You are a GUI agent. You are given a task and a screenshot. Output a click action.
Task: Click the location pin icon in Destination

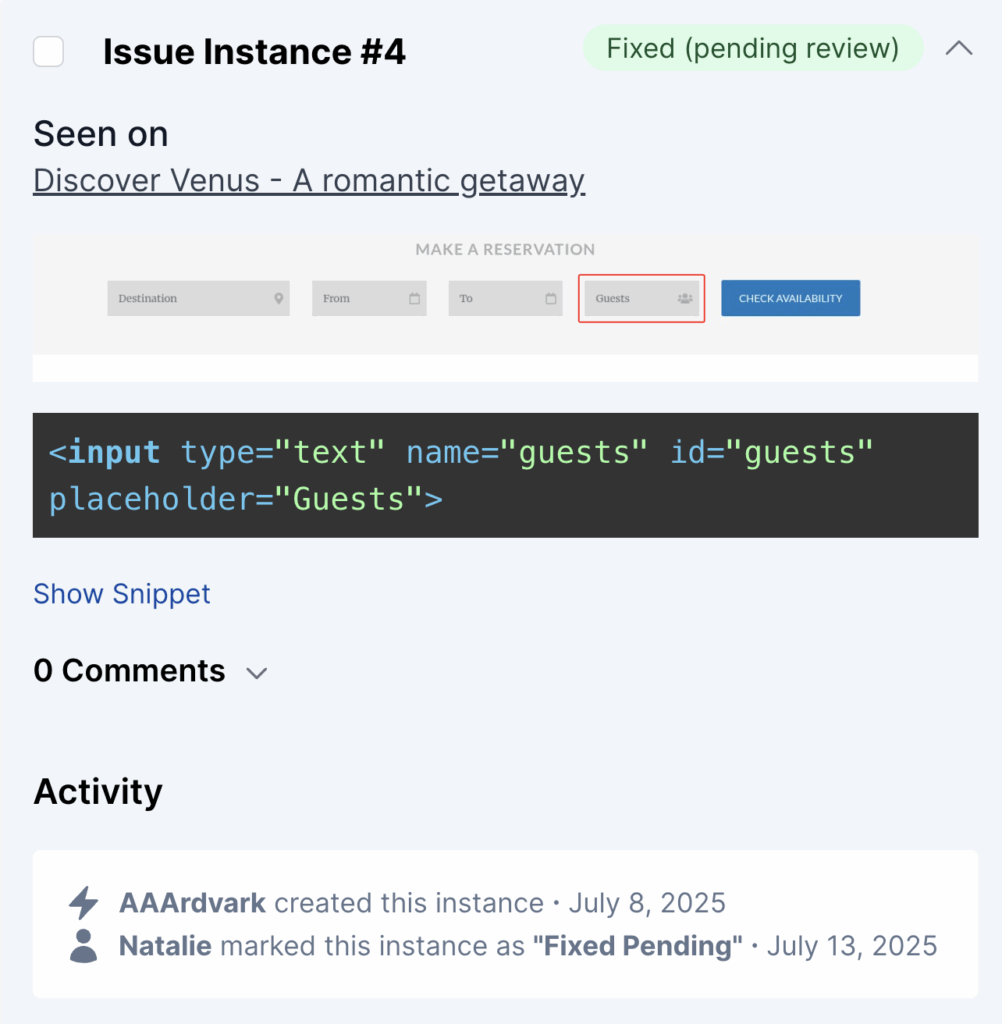click(277, 298)
